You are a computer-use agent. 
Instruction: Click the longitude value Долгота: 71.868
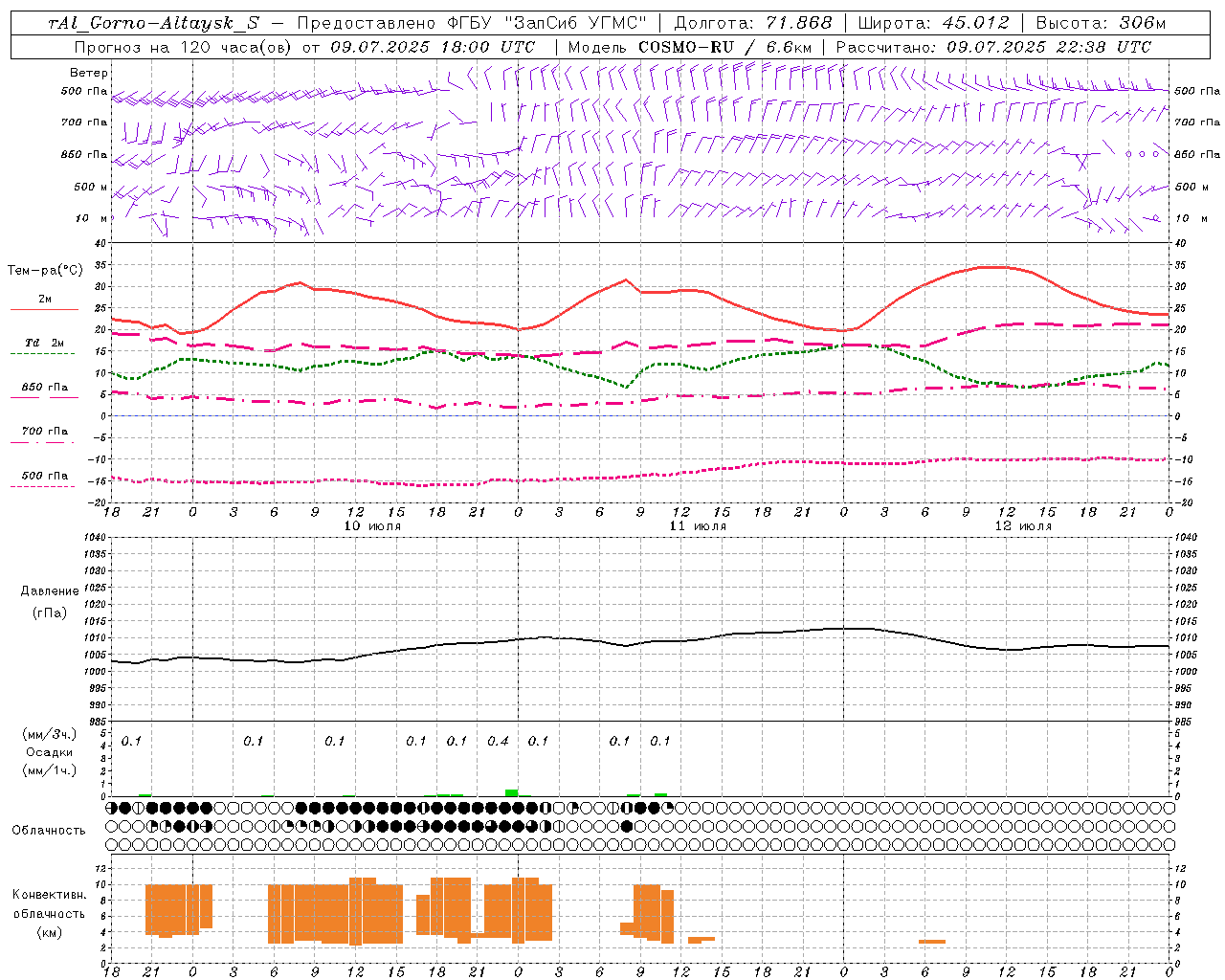(x=753, y=23)
